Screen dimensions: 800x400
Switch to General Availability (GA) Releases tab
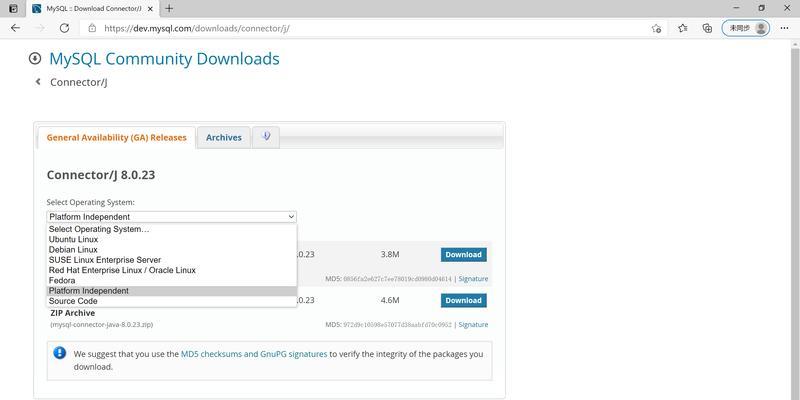click(x=116, y=138)
